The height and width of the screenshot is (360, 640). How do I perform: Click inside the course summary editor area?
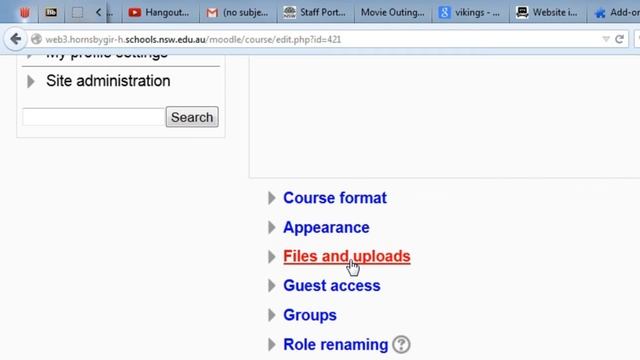[444, 116]
